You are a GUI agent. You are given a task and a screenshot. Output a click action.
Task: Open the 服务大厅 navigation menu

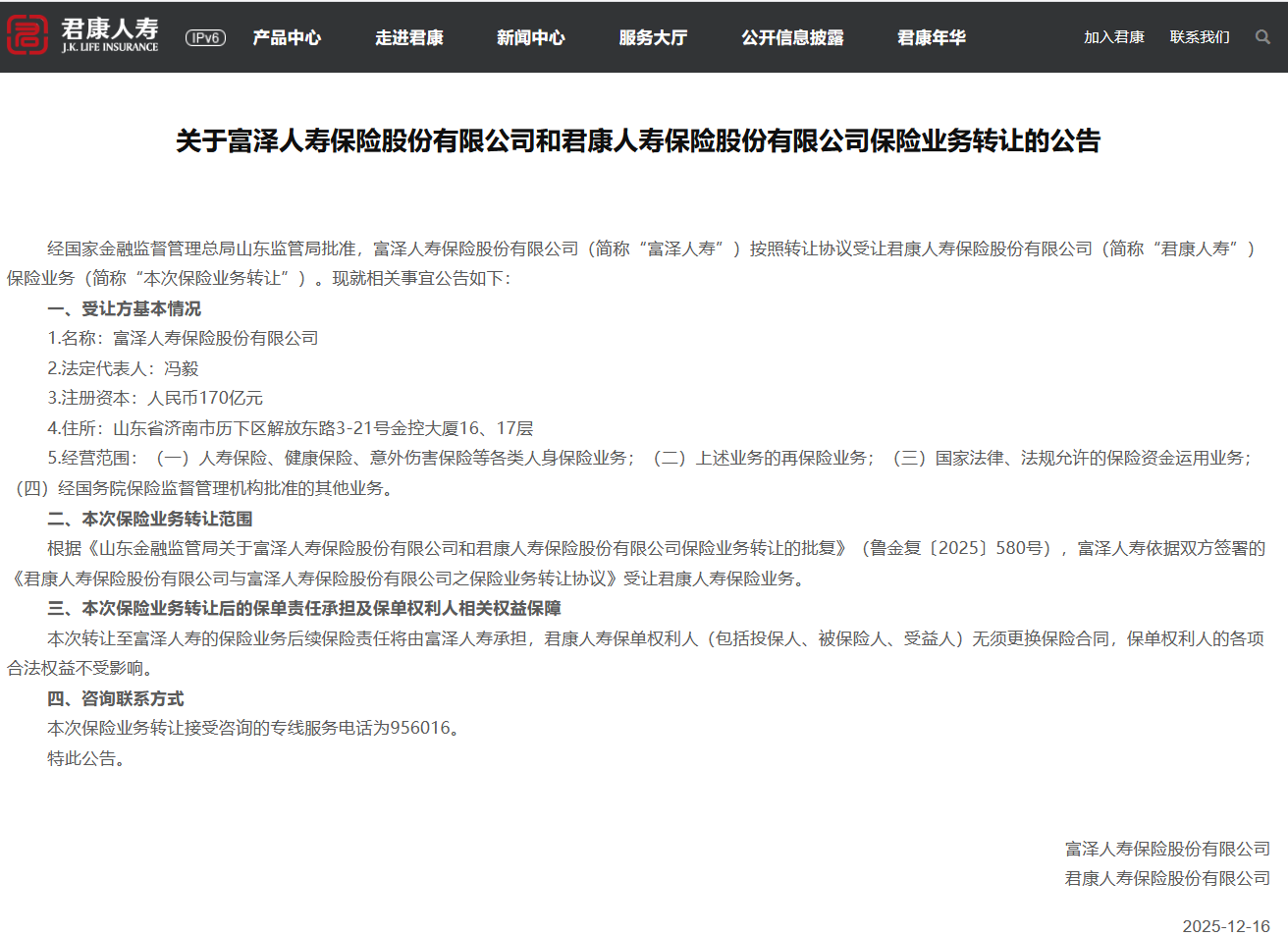coord(652,37)
